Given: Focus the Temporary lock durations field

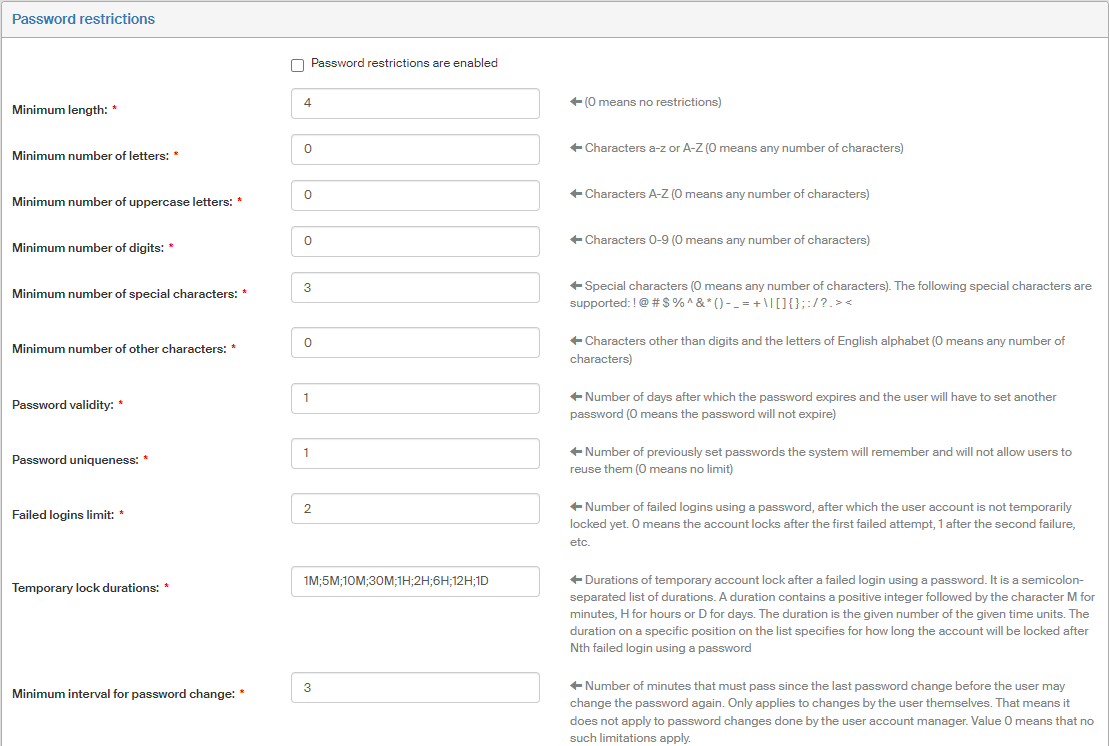Looking at the screenshot, I should tap(415, 581).
